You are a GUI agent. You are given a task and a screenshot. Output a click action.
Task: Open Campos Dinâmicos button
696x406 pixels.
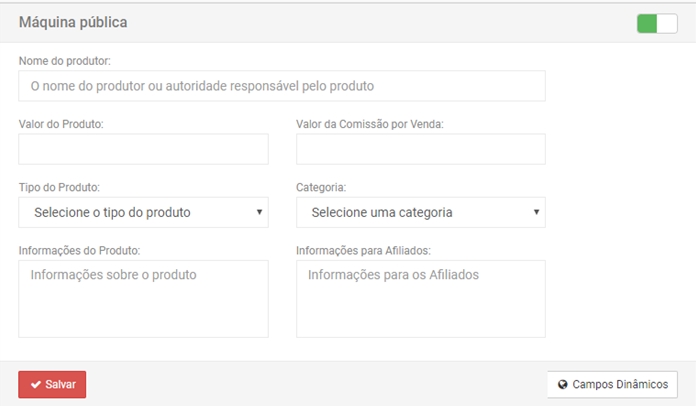[x=612, y=385]
